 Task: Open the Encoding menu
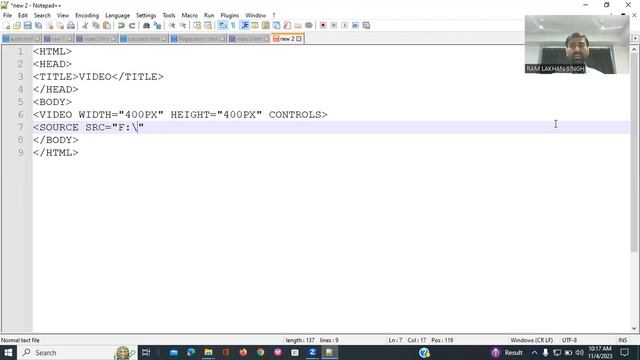tap(87, 15)
